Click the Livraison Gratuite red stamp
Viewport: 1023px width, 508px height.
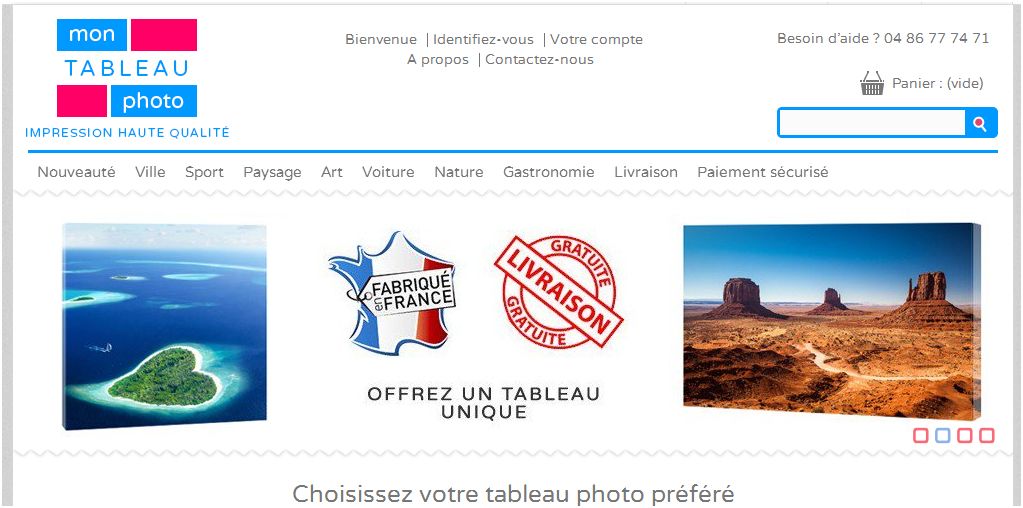tap(559, 292)
